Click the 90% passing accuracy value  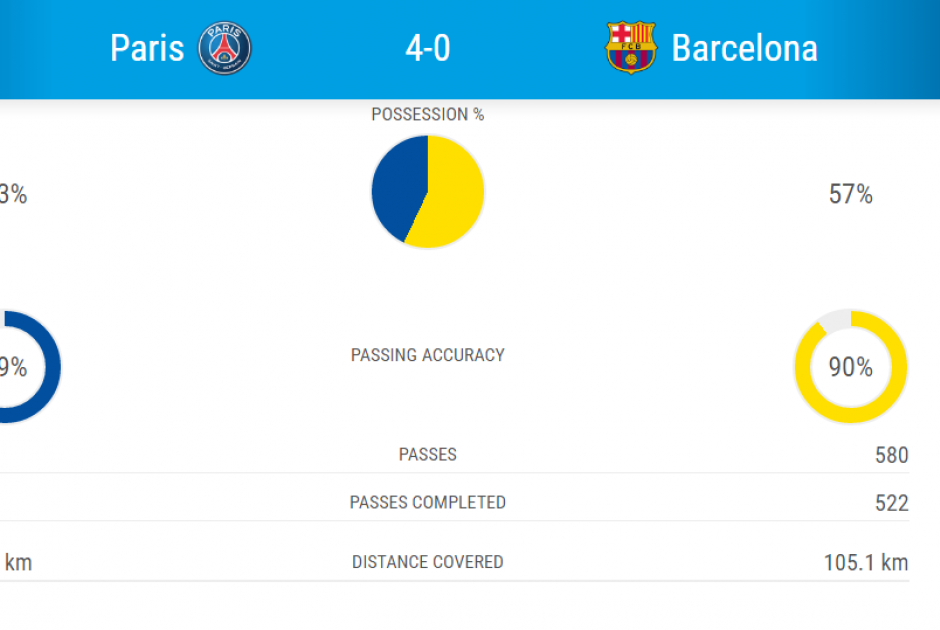pyautogui.click(x=851, y=367)
